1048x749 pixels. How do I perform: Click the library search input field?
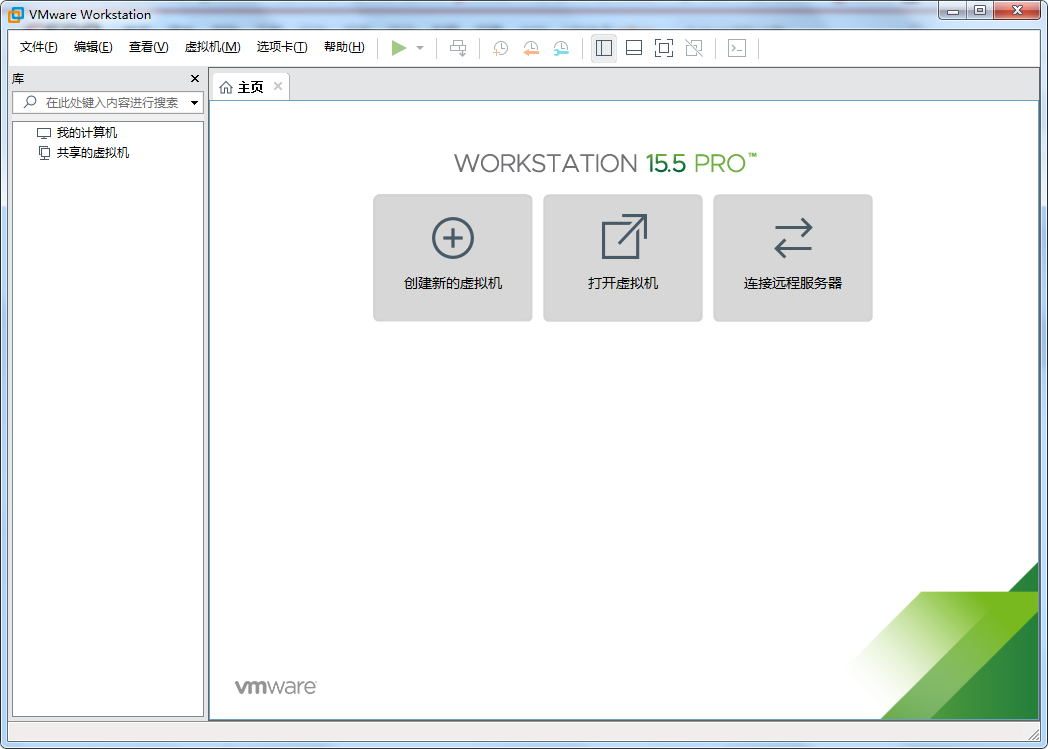click(108, 102)
